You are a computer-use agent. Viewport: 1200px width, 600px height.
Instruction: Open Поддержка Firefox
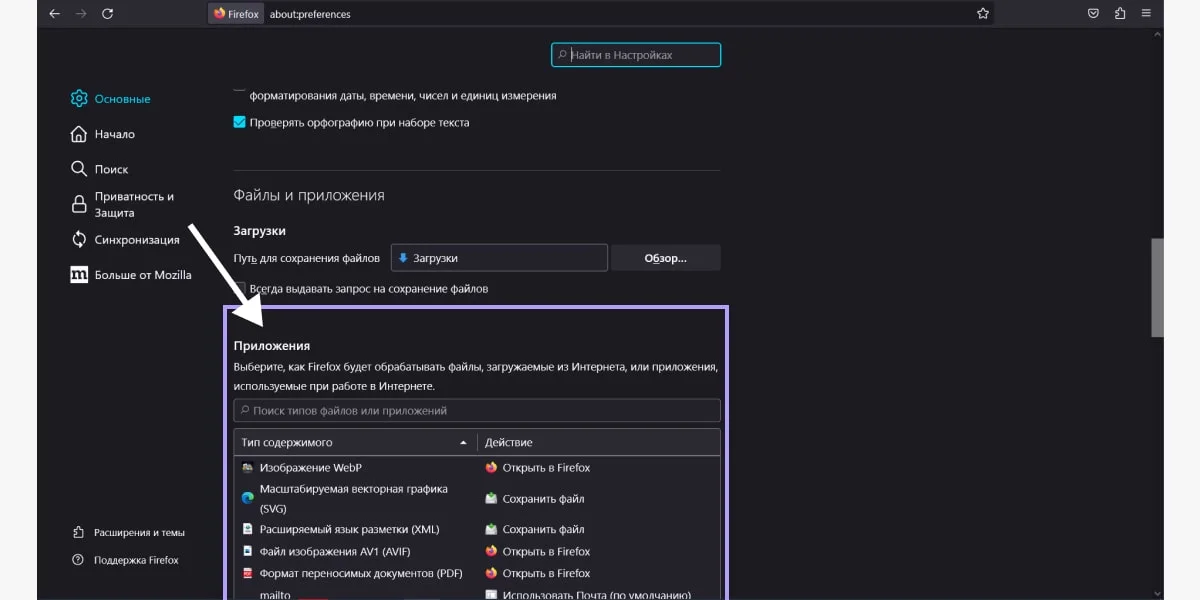pos(128,559)
